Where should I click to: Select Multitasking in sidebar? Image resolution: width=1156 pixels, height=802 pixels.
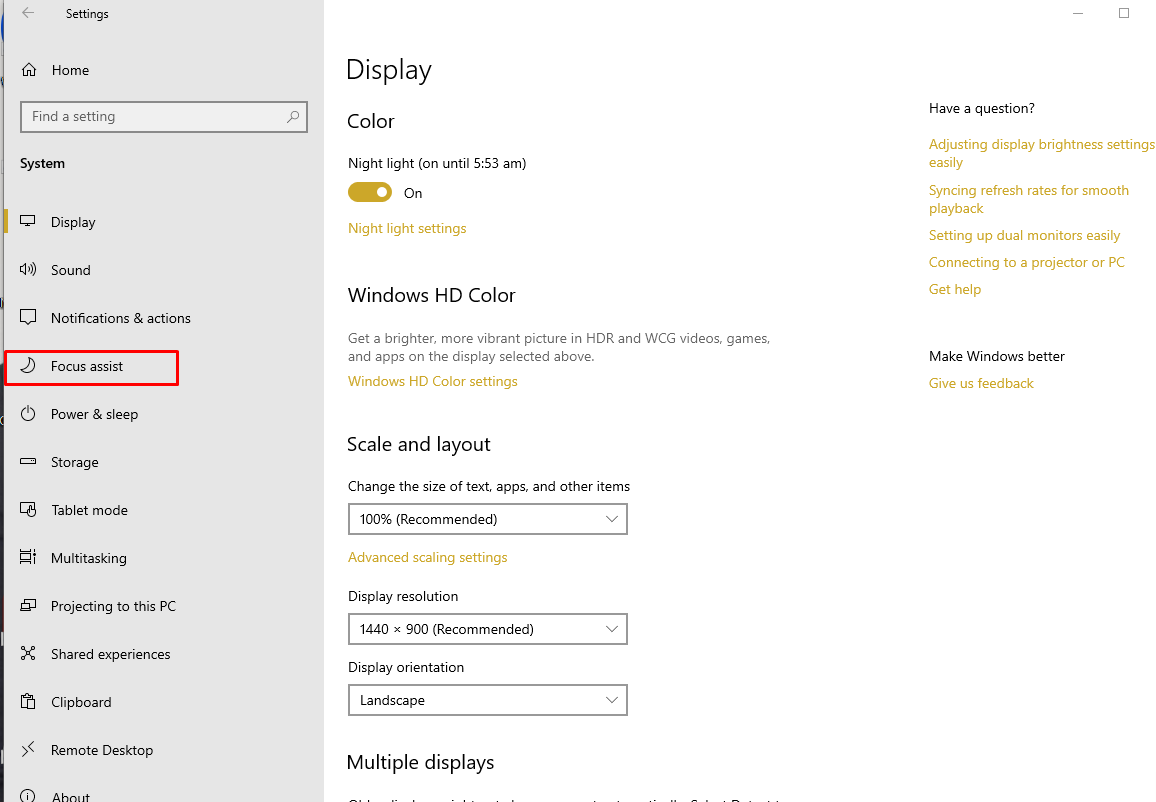click(x=88, y=558)
